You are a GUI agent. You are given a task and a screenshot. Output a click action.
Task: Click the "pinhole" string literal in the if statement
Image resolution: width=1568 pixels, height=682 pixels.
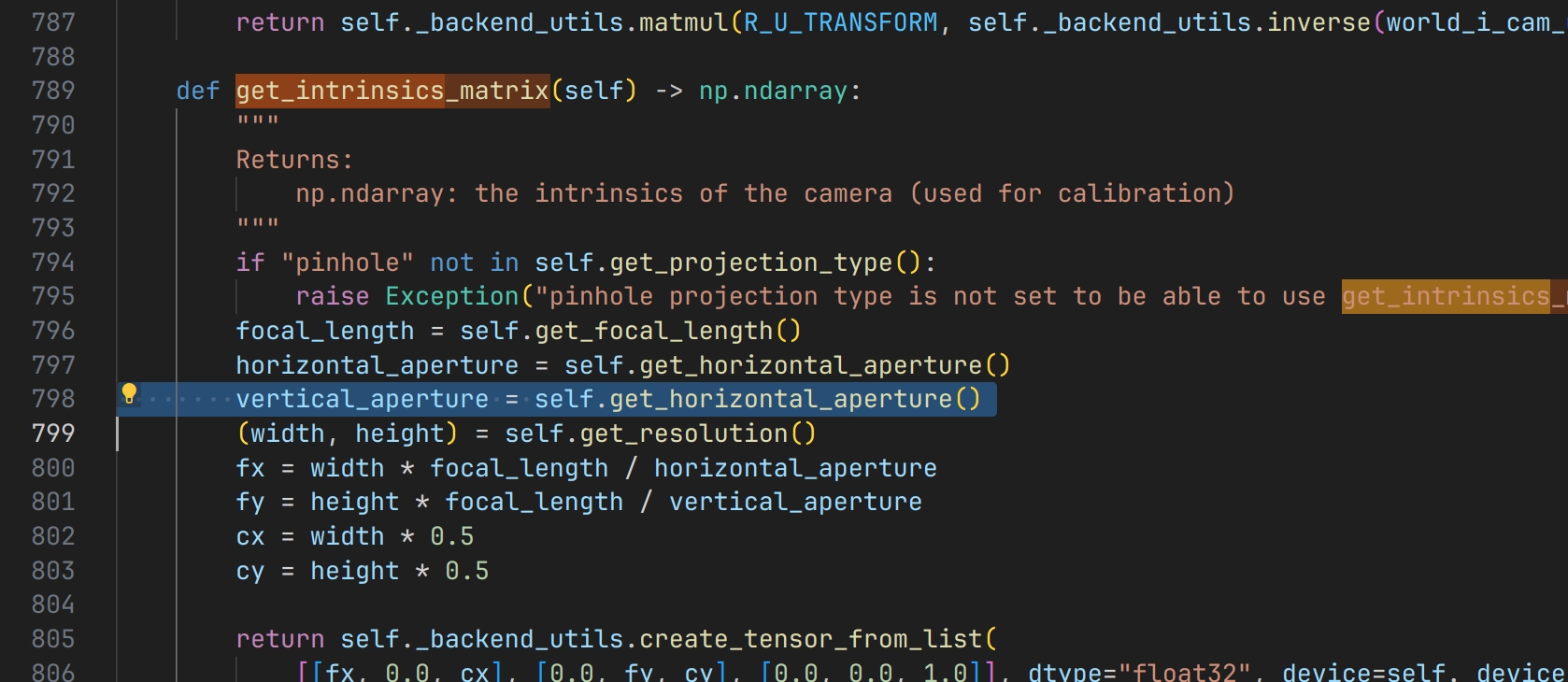pos(347,263)
